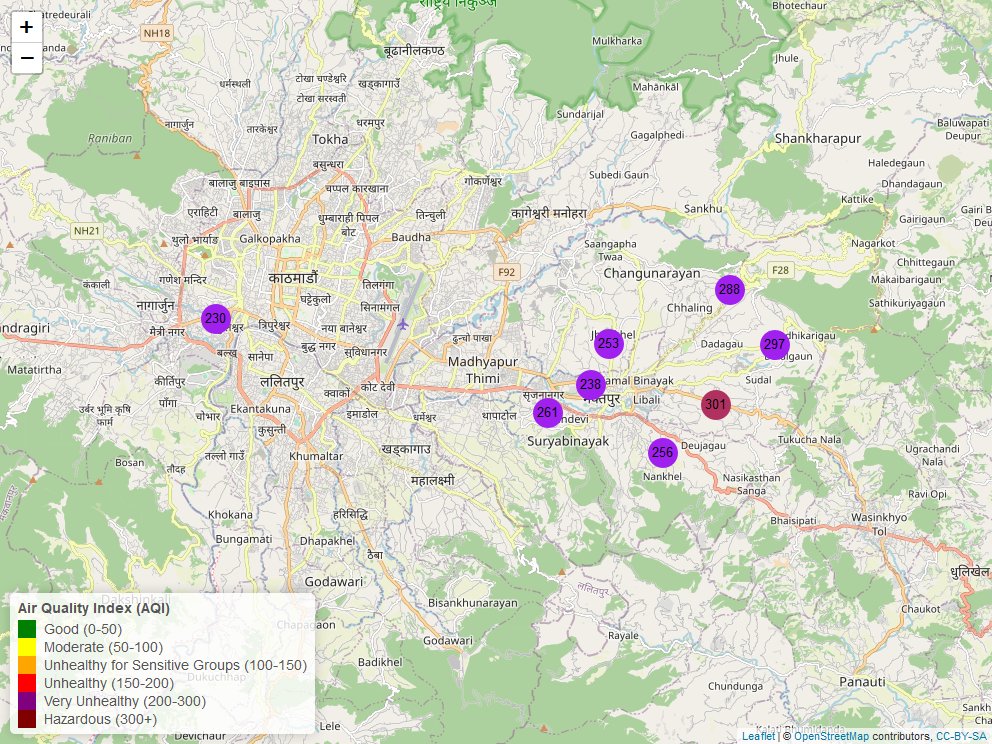
Task: Click the purple Very Unhealthy legend swatch
Action: (27, 701)
